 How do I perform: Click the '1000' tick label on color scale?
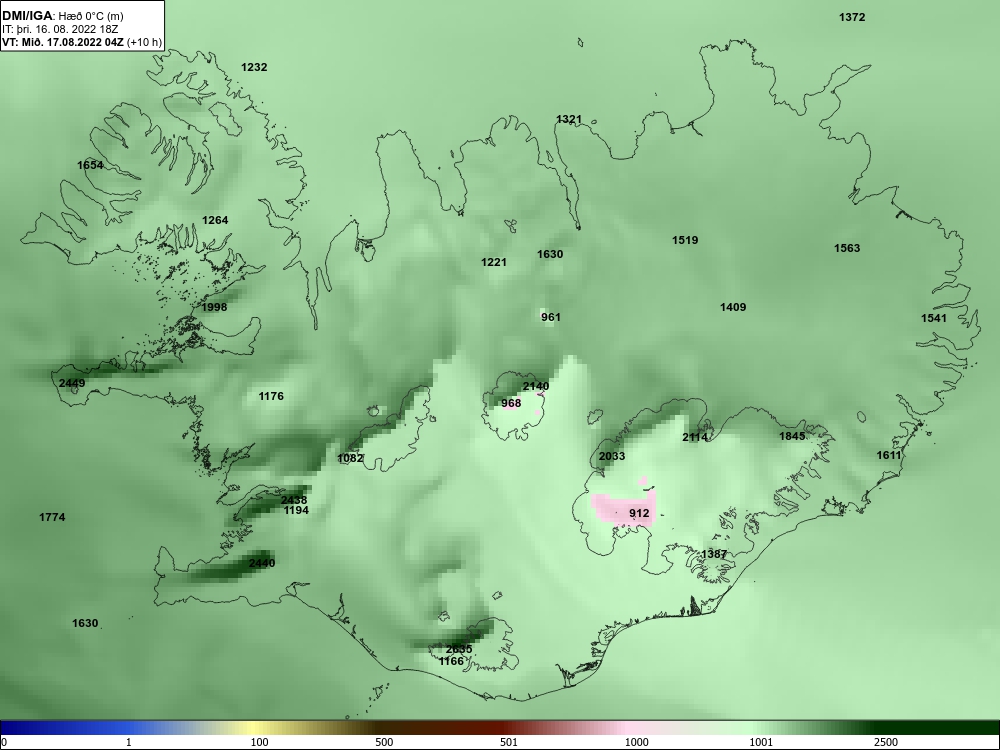(637, 742)
